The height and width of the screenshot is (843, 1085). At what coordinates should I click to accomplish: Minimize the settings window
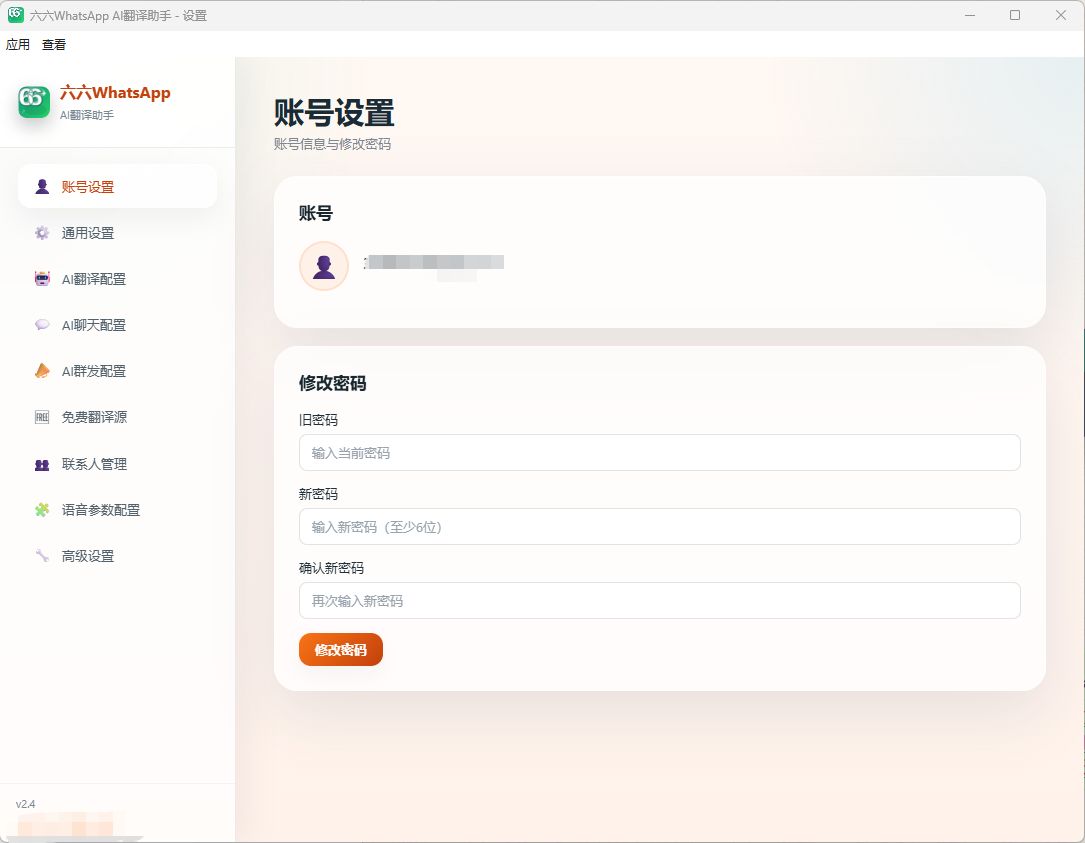pos(970,15)
